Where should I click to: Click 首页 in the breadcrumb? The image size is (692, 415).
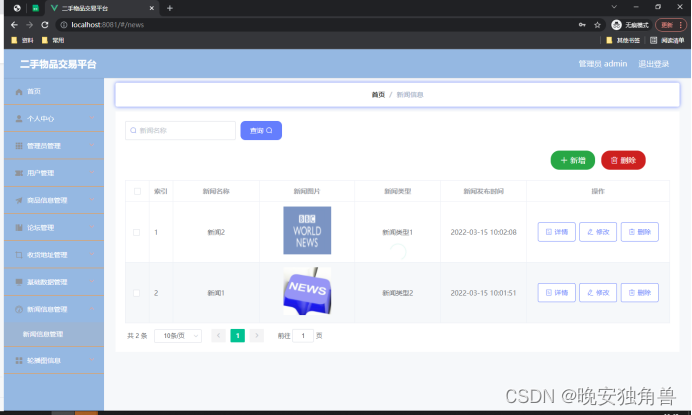pyautogui.click(x=378, y=94)
